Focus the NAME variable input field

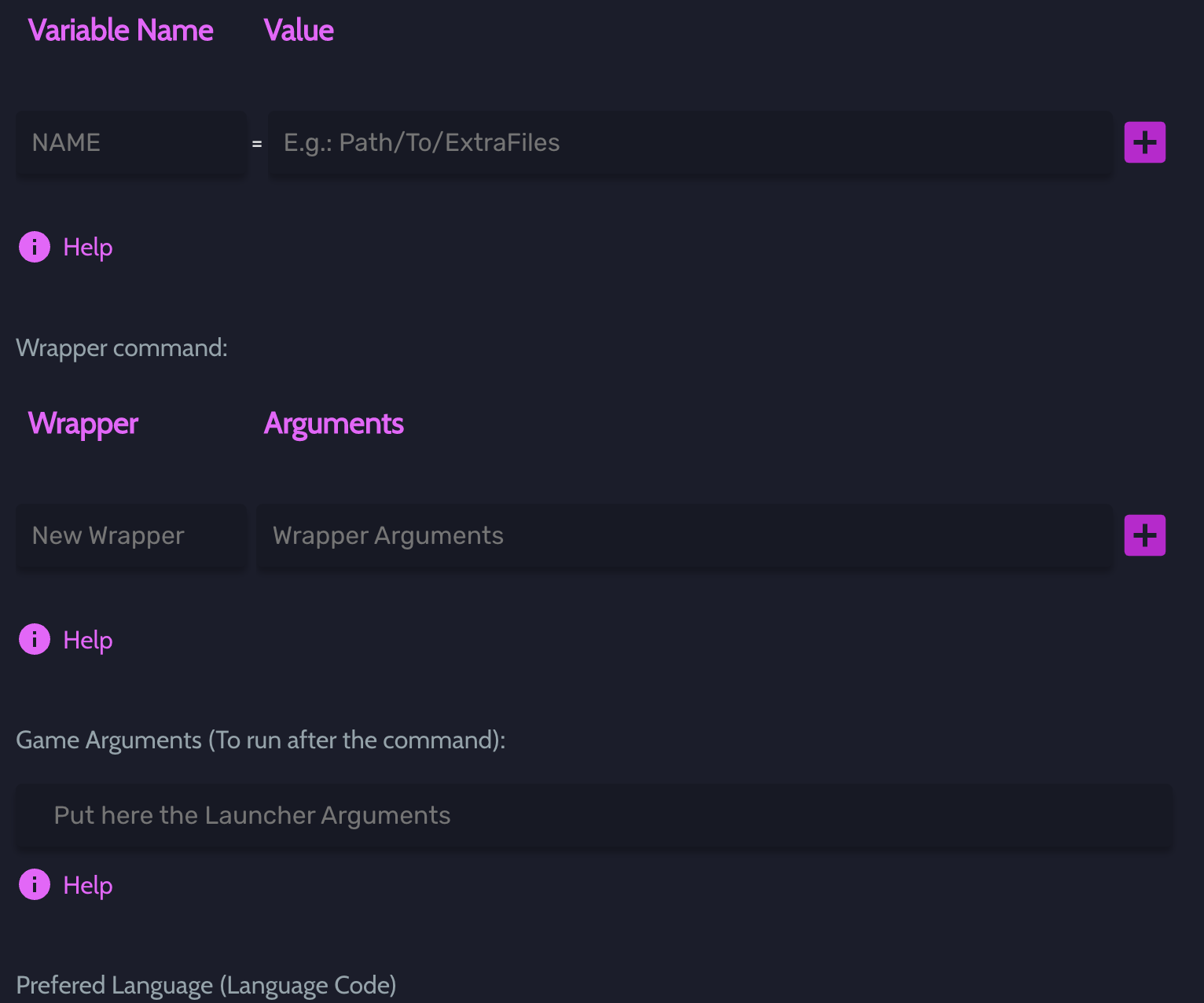pos(131,142)
